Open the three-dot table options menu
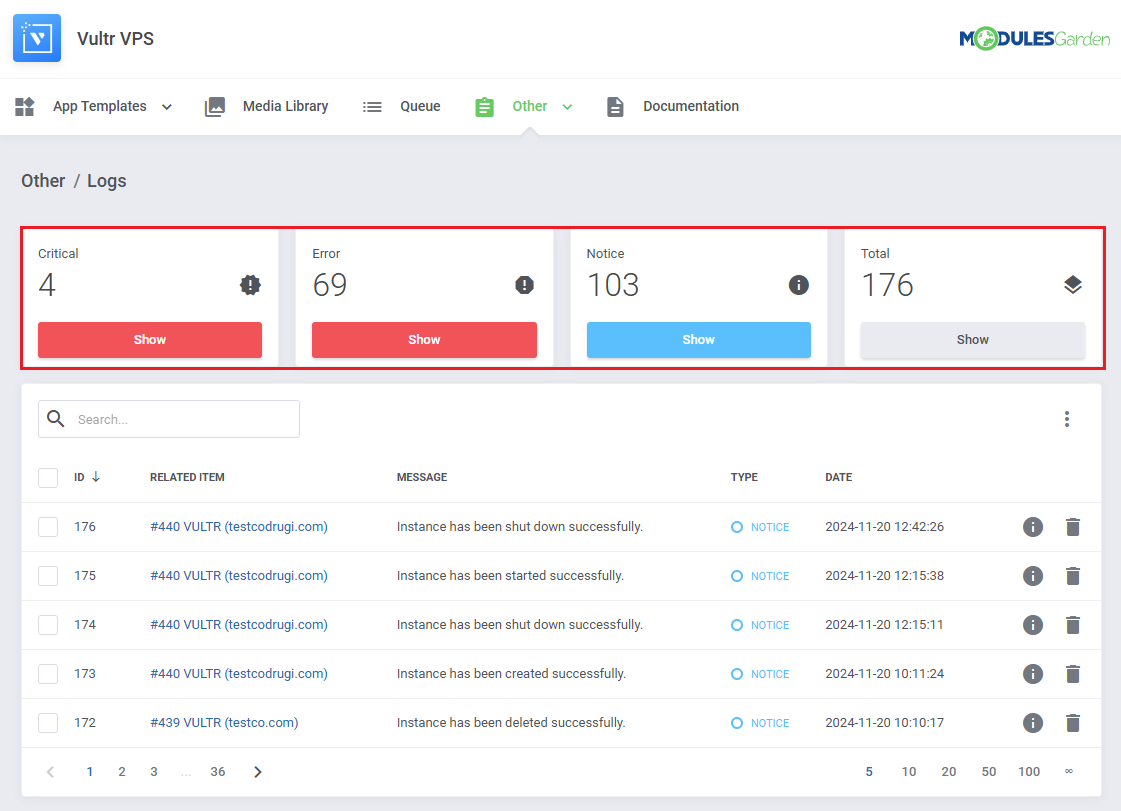 click(x=1067, y=419)
